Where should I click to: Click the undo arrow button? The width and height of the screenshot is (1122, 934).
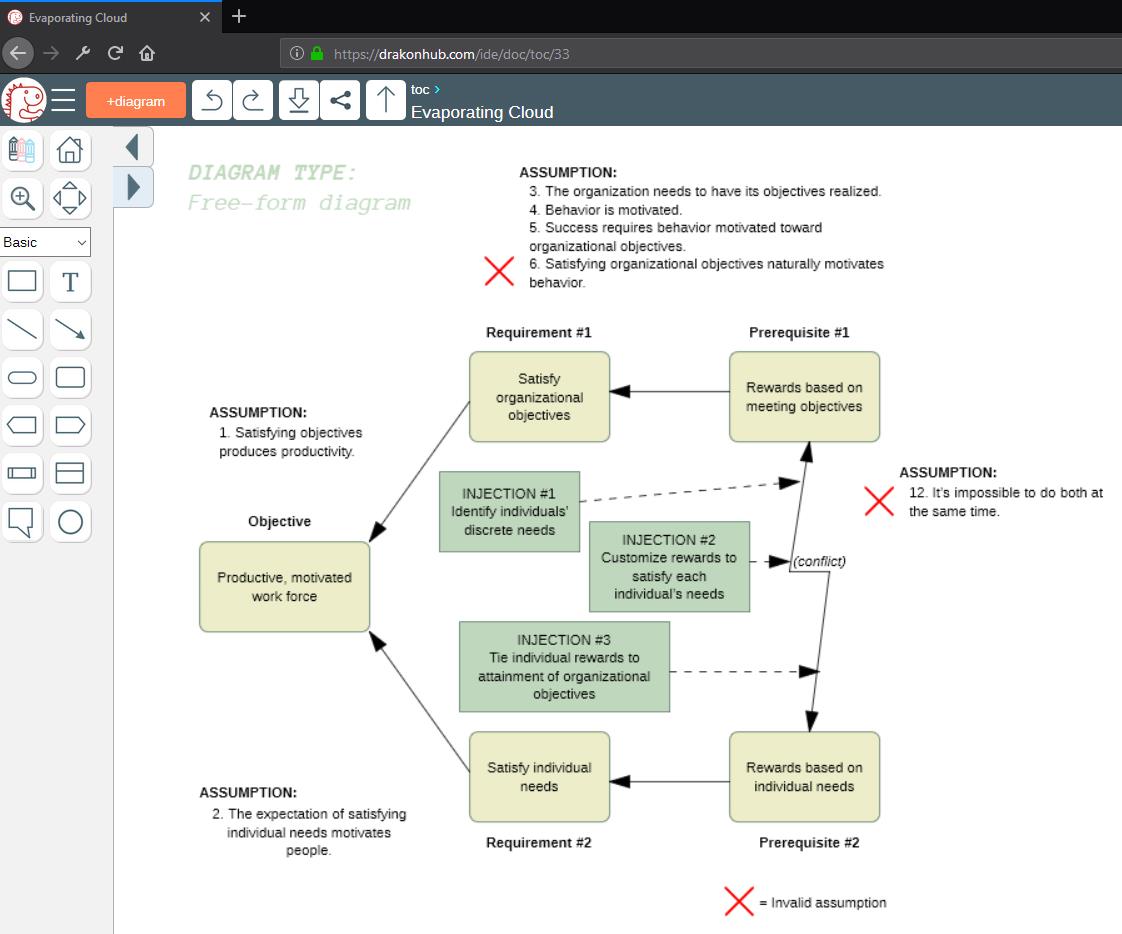[212, 100]
